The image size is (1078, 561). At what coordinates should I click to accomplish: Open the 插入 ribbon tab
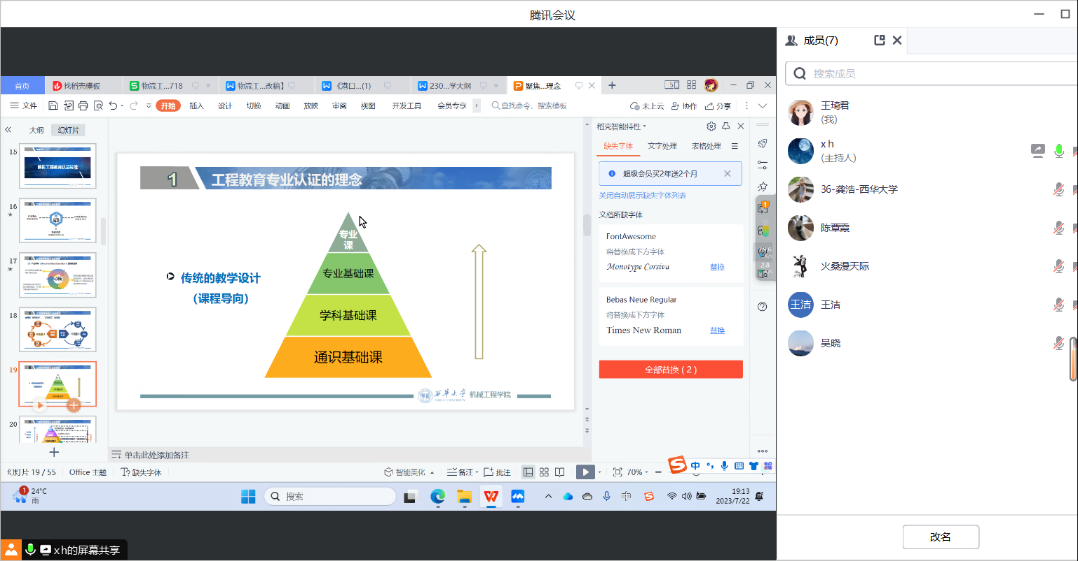[196, 106]
